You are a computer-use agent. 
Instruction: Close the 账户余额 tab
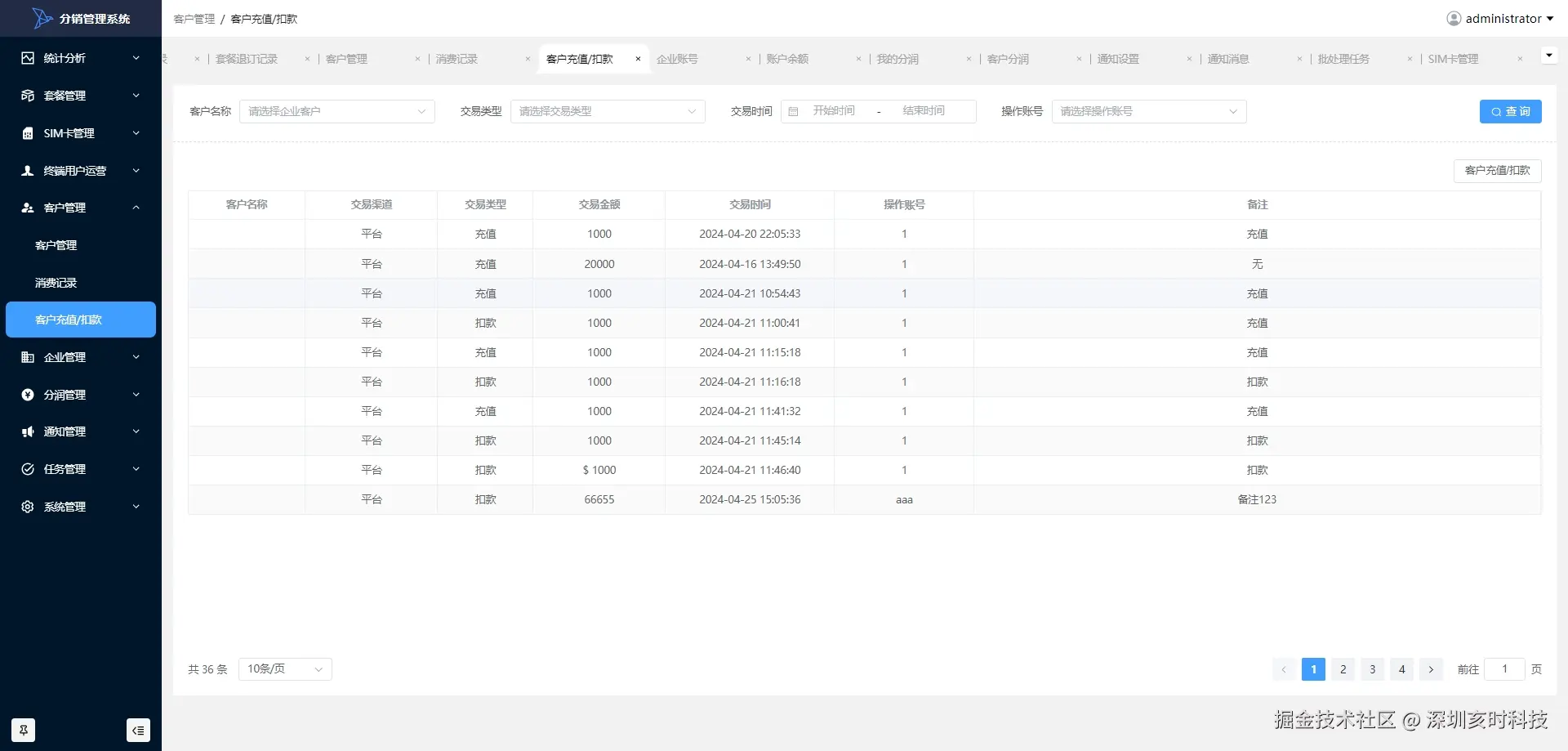click(858, 59)
